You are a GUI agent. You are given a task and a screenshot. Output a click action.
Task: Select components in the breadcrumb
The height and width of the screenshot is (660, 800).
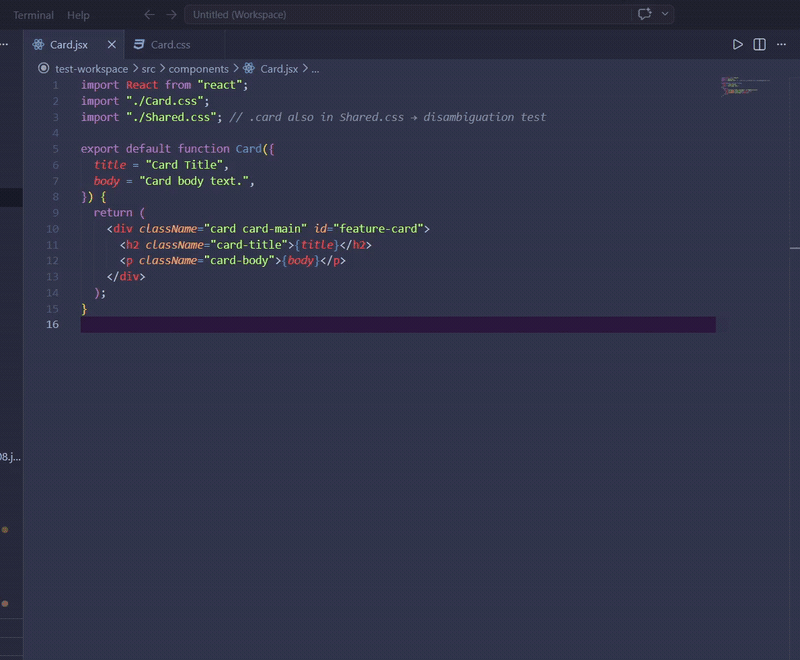pos(198,69)
